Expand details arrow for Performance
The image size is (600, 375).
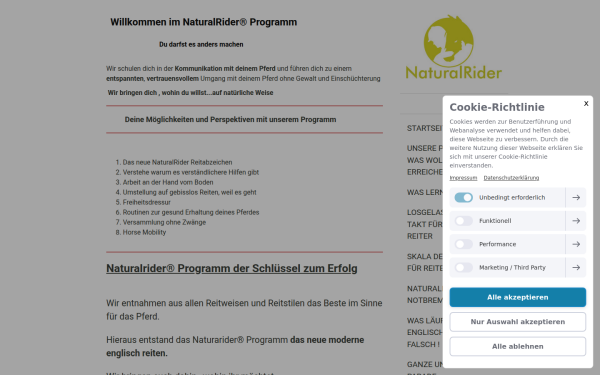pyautogui.click(x=576, y=244)
